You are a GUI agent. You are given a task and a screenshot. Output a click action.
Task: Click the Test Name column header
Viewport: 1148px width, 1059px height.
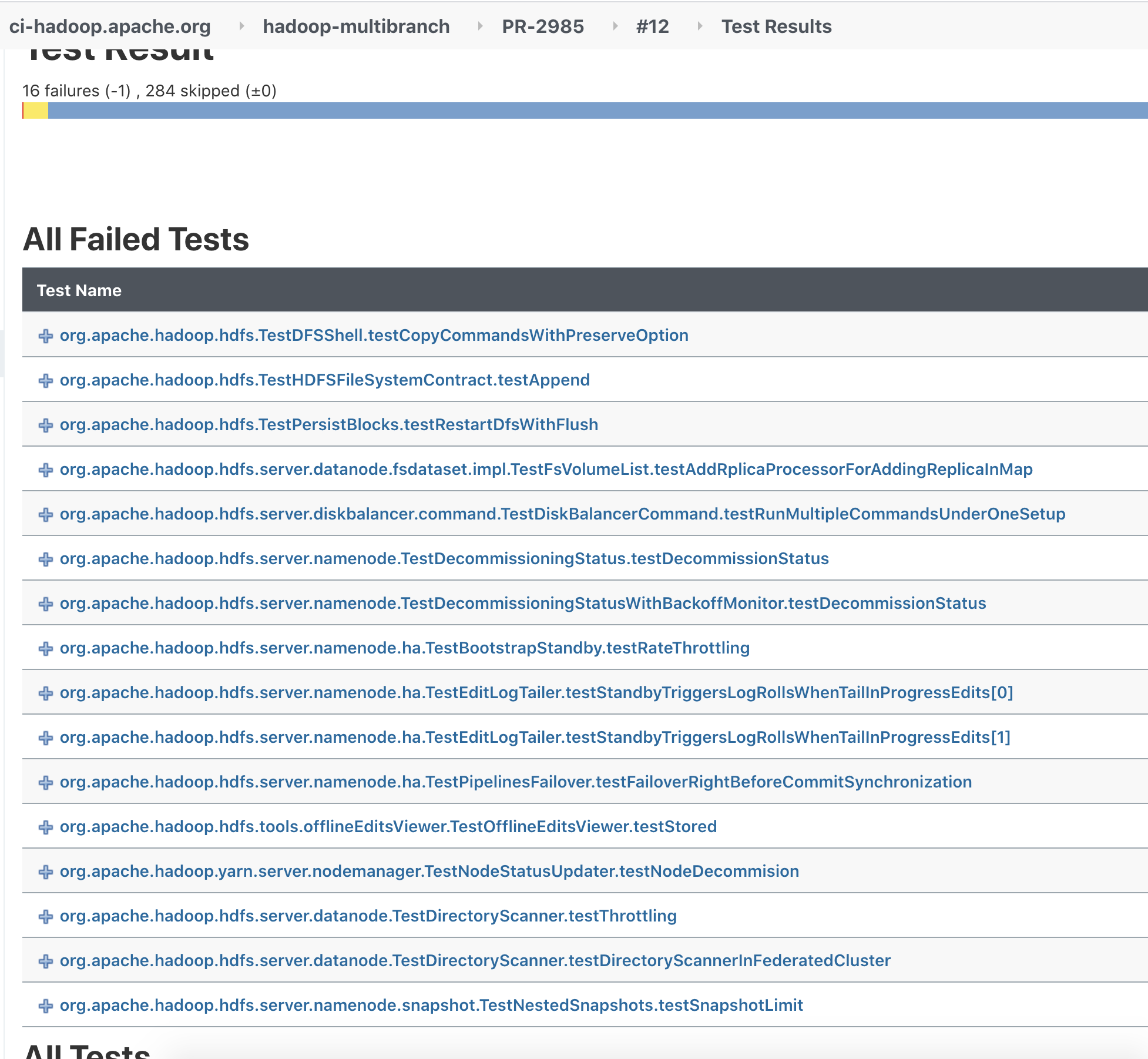(79, 290)
